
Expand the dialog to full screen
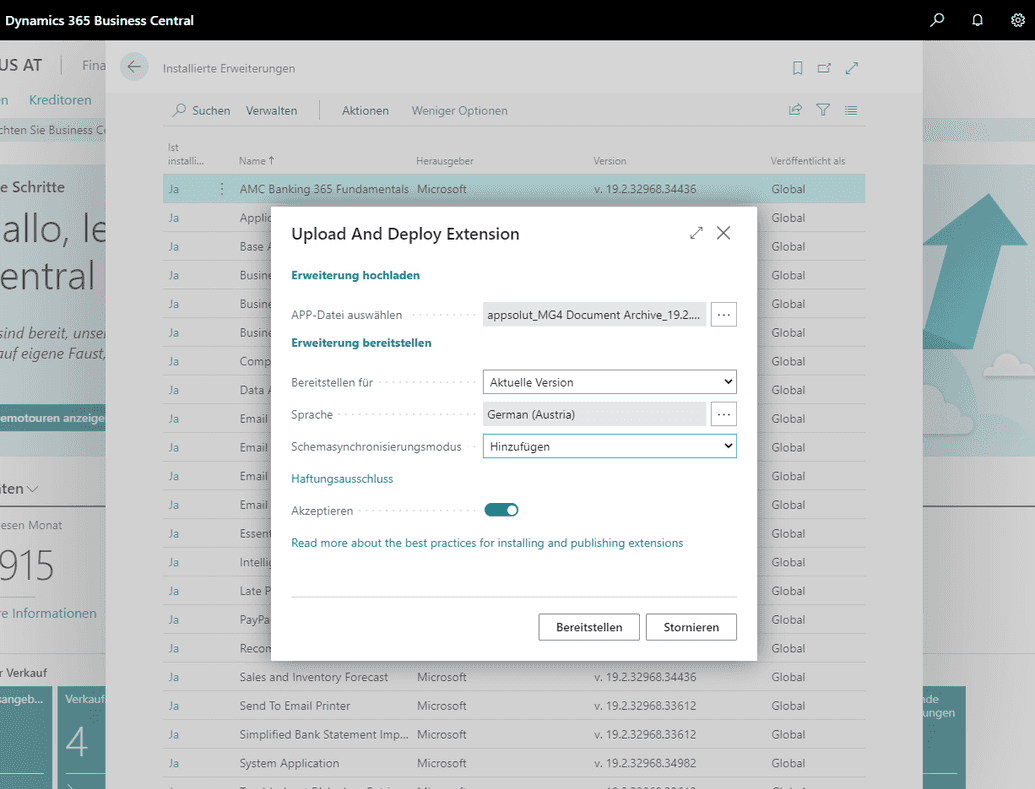(696, 233)
